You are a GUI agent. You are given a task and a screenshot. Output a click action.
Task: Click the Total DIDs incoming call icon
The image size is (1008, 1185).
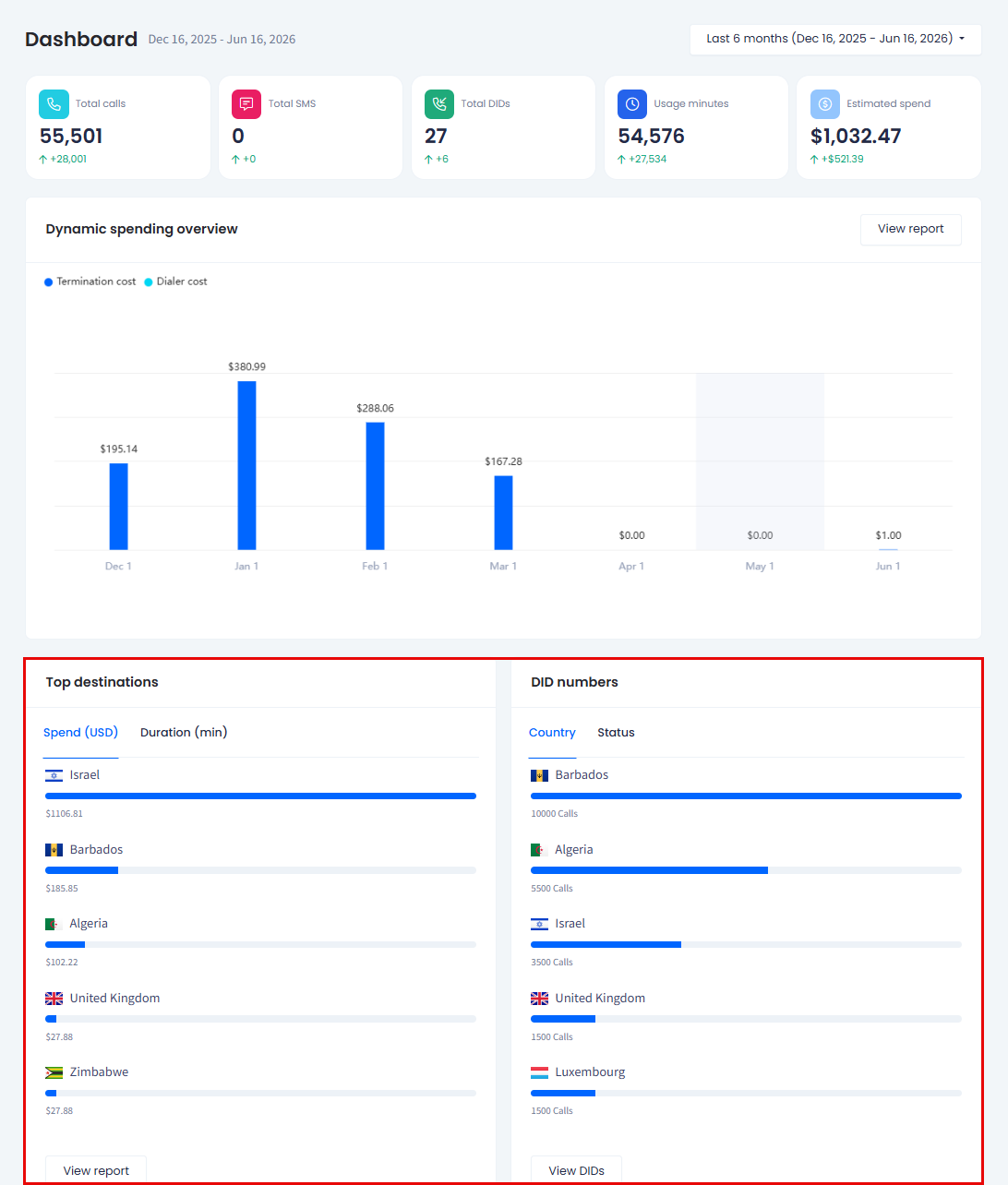click(x=439, y=104)
